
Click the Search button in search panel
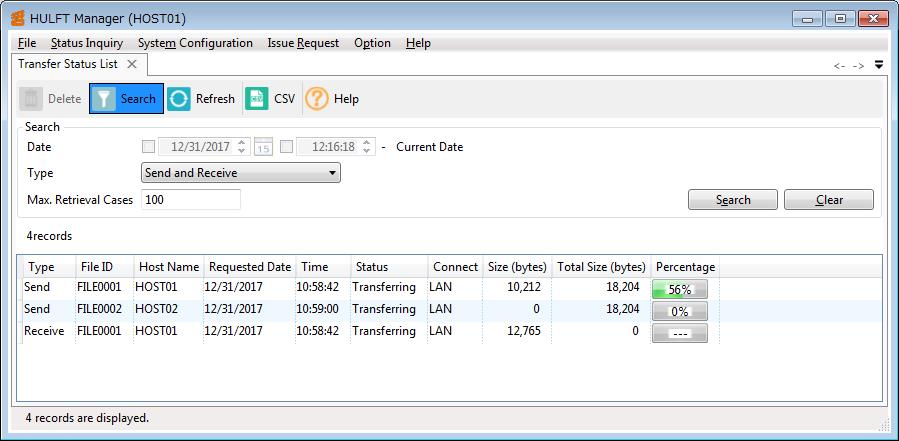(733, 200)
